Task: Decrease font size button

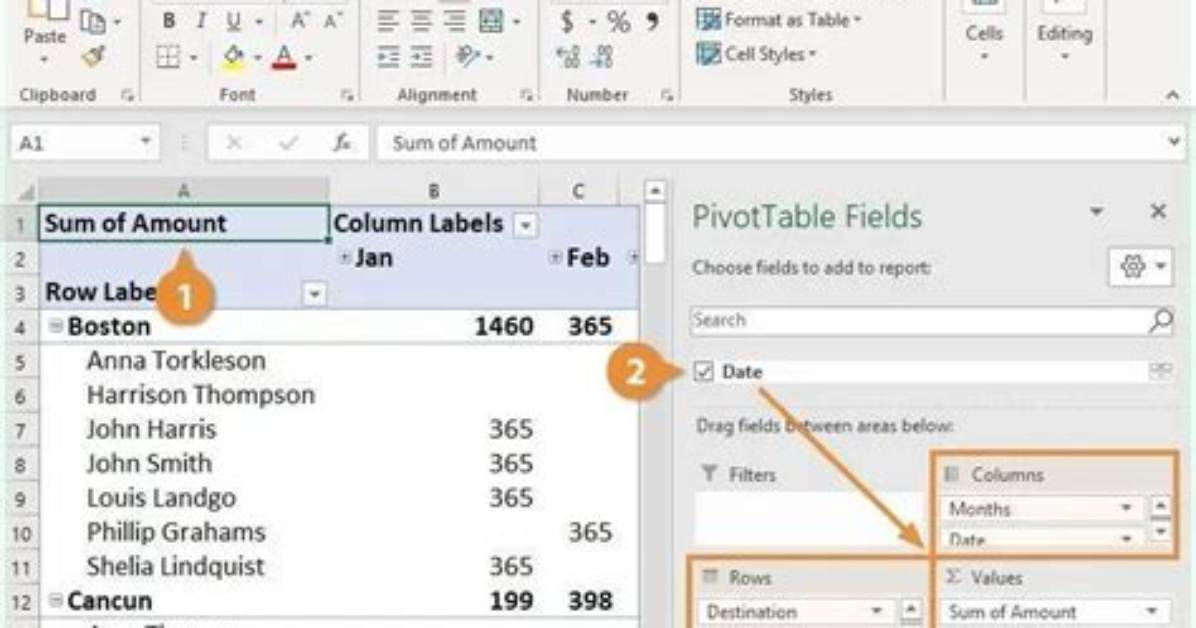Action: (333, 21)
